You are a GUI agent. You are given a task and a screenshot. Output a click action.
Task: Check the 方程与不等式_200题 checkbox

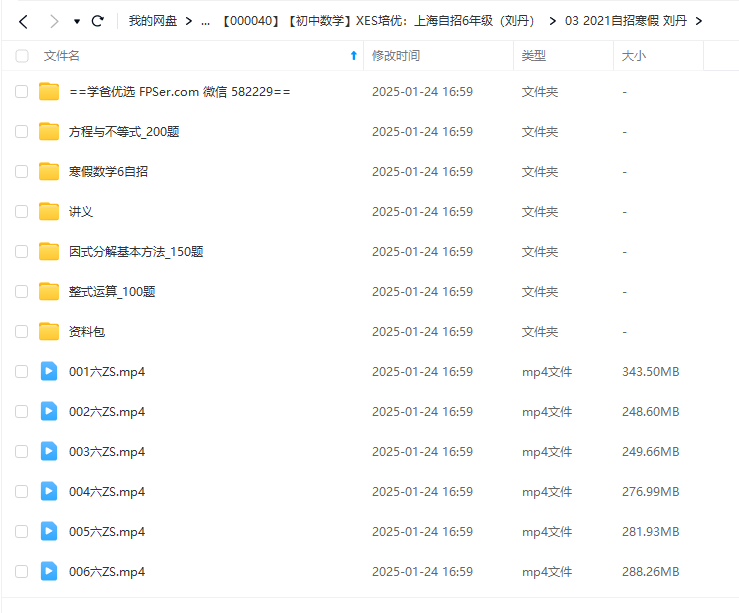click(x=22, y=131)
